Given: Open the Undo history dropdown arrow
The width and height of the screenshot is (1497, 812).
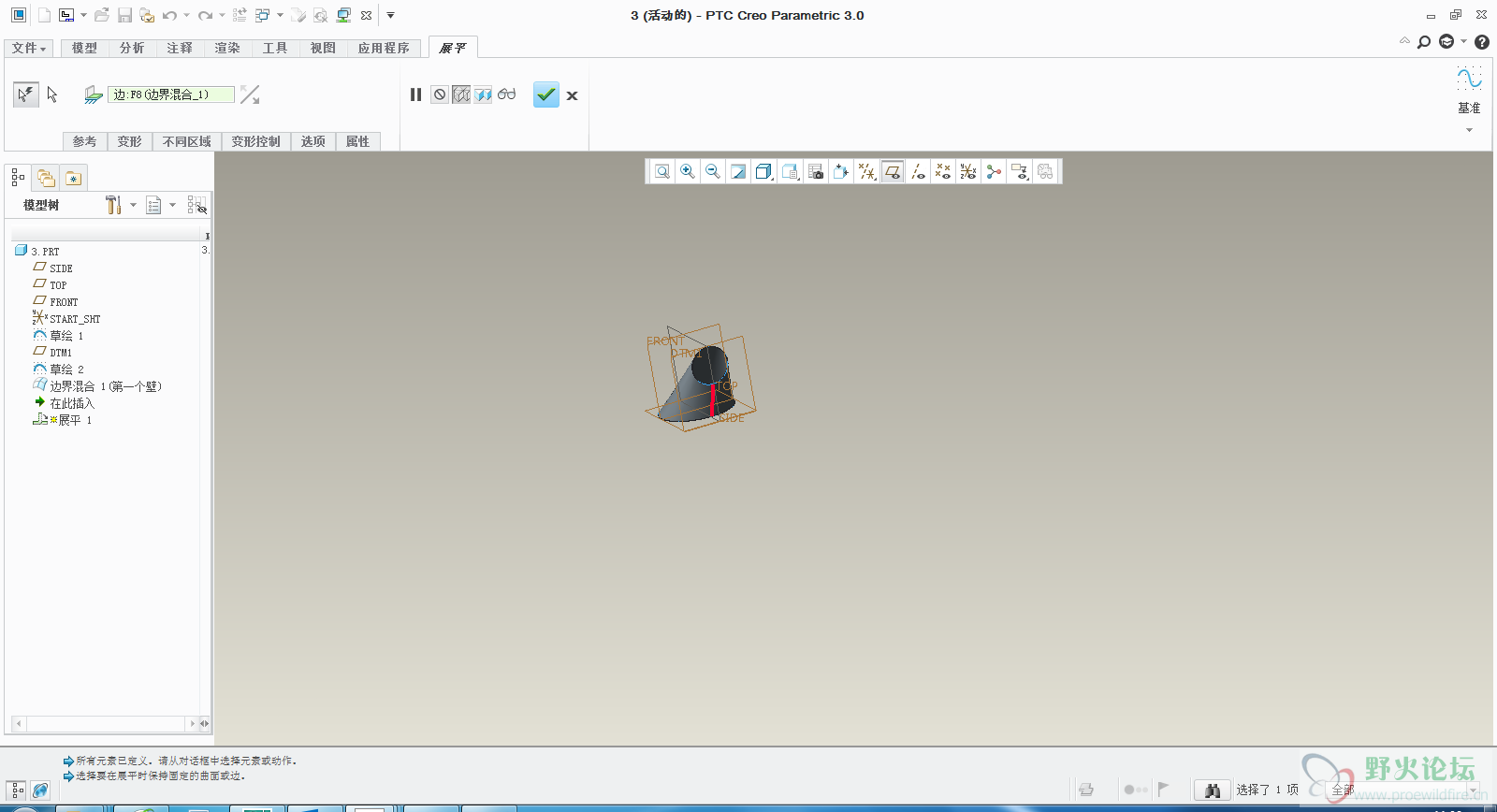Looking at the screenshot, I should pyautogui.click(x=186, y=15).
